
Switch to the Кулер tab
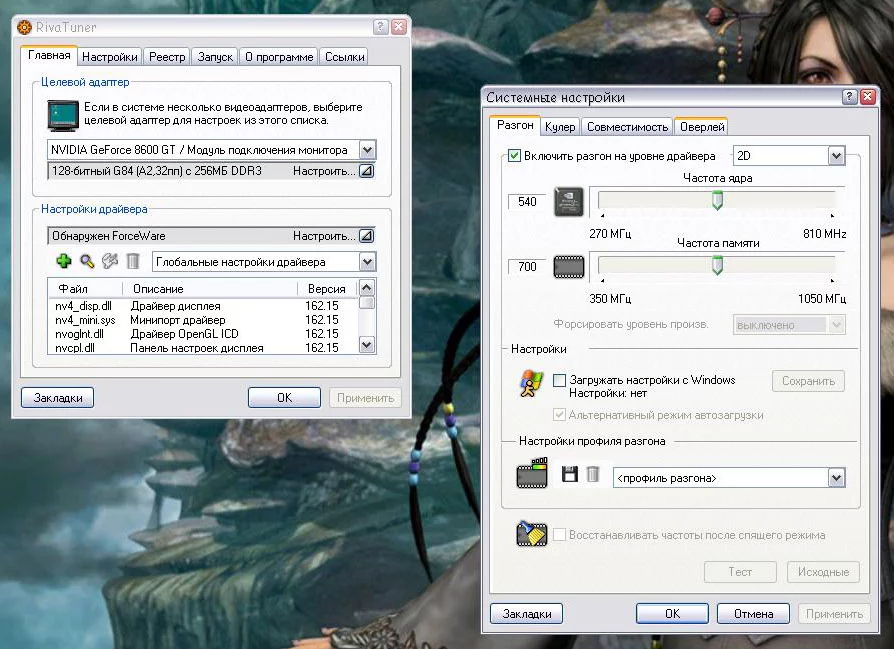(560, 127)
